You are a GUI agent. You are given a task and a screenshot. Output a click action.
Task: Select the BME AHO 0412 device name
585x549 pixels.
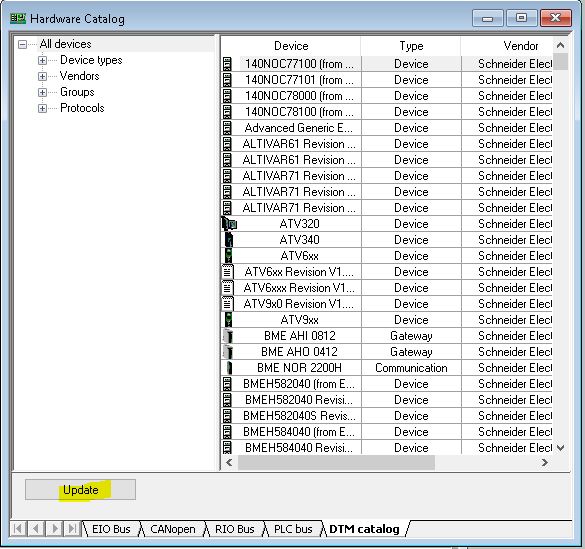(x=299, y=352)
